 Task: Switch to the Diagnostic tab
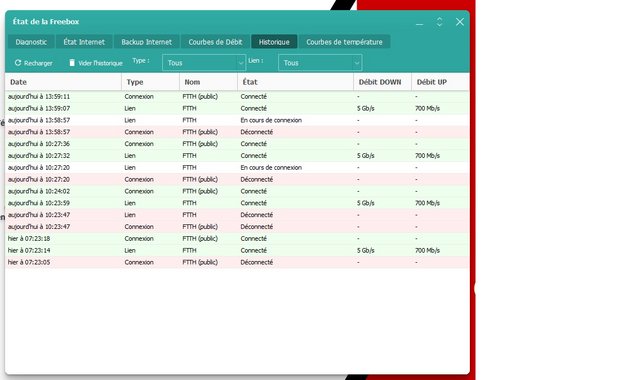[31, 42]
